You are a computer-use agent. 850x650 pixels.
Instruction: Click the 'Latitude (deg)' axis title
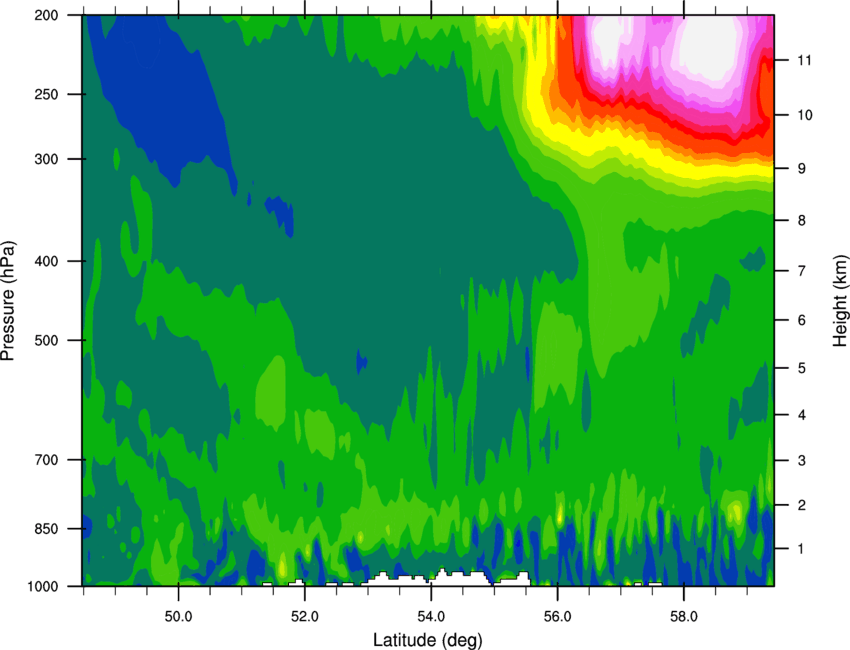coord(427,640)
